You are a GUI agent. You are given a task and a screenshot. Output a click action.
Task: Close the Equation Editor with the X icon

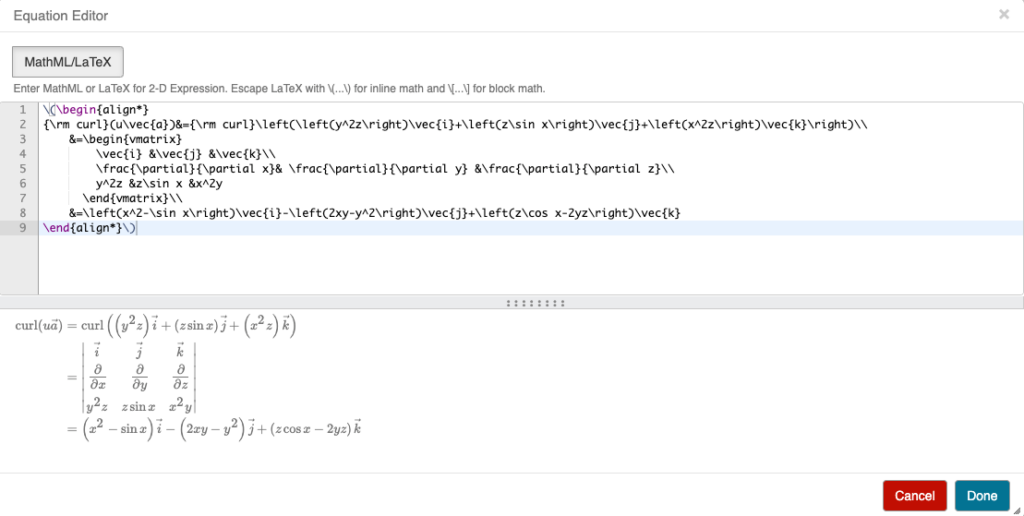pyautogui.click(x=1004, y=15)
